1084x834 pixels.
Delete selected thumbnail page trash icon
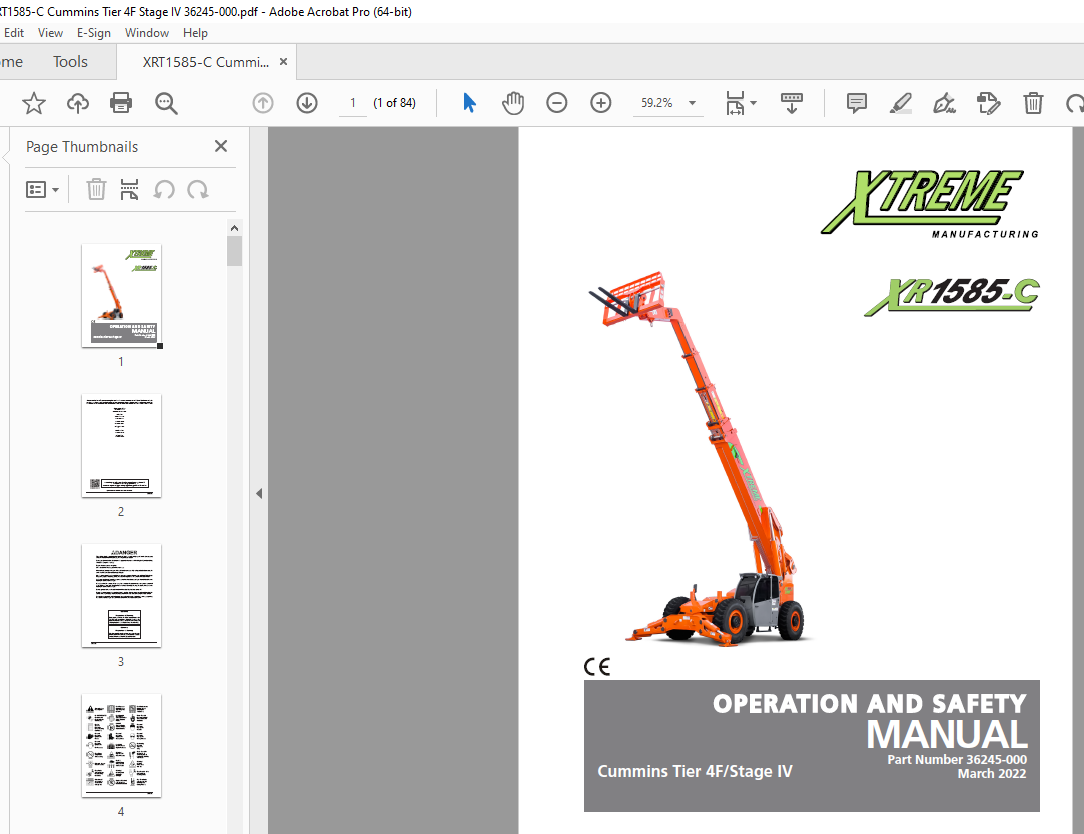coord(96,189)
